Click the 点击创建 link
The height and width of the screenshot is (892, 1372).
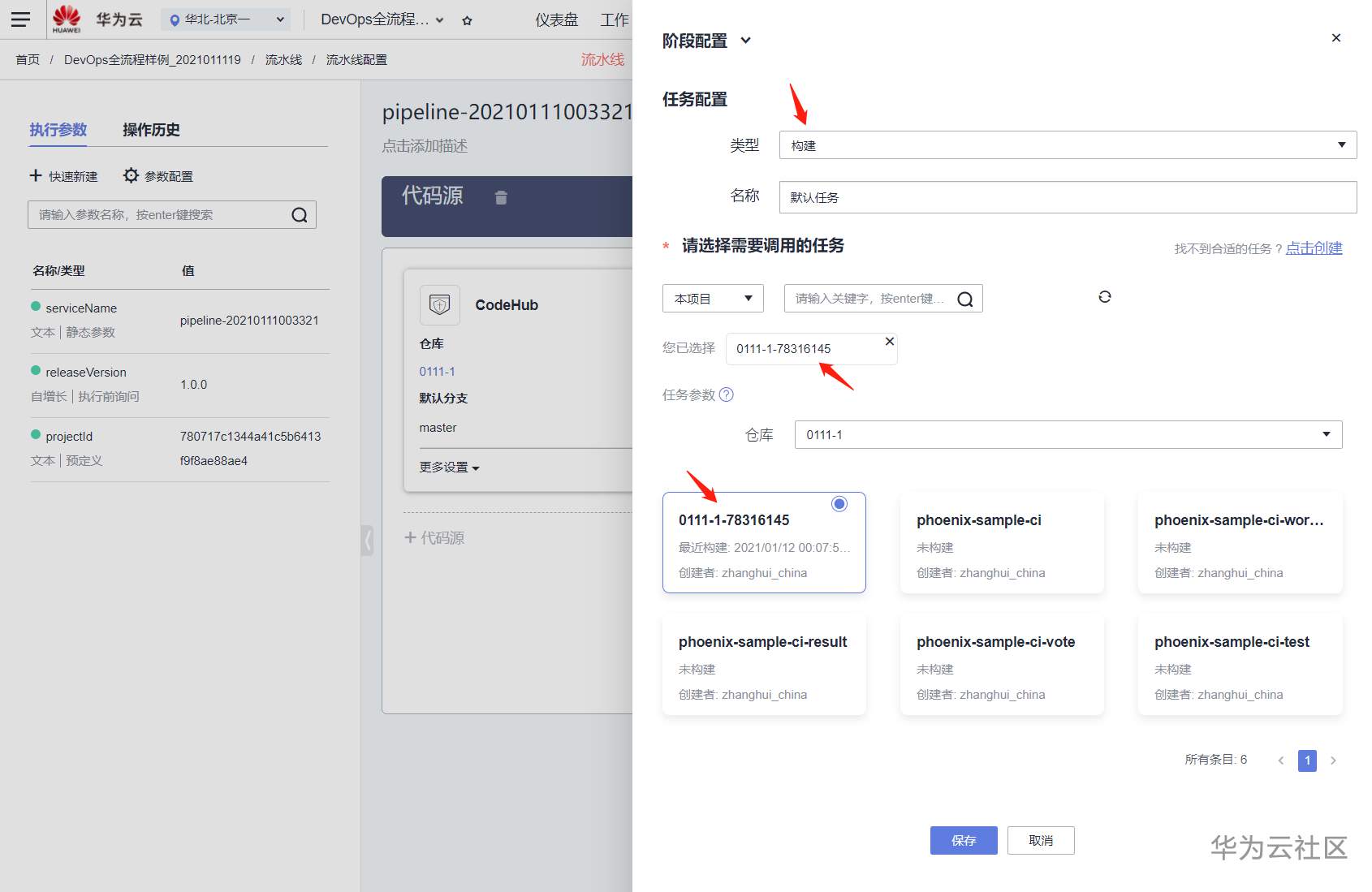click(1314, 248)
